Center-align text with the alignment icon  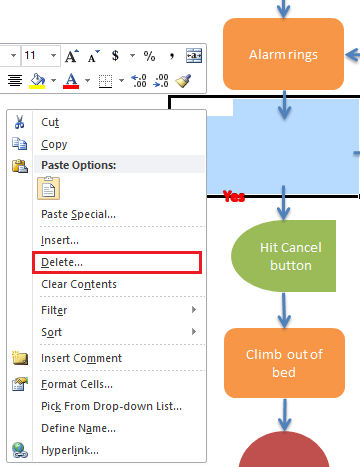coord(15,80)
